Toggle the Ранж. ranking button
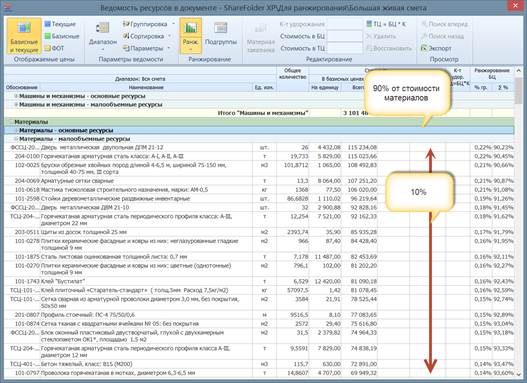Image resolution: width=527 pixels, height=383 pixels. pos(191,36)
